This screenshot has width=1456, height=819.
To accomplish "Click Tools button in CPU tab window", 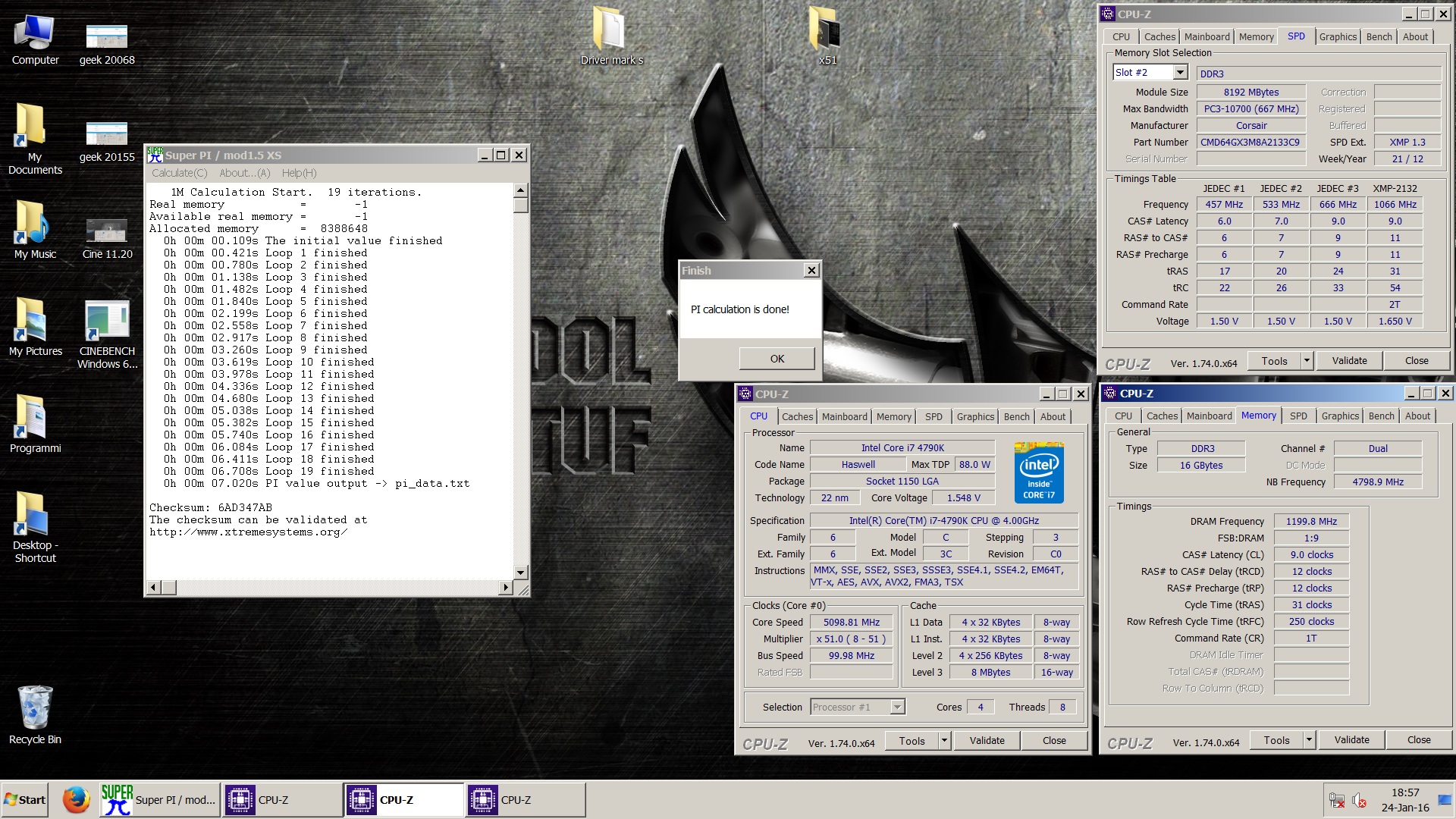I will pyautogui.click(x=912, y=741).
